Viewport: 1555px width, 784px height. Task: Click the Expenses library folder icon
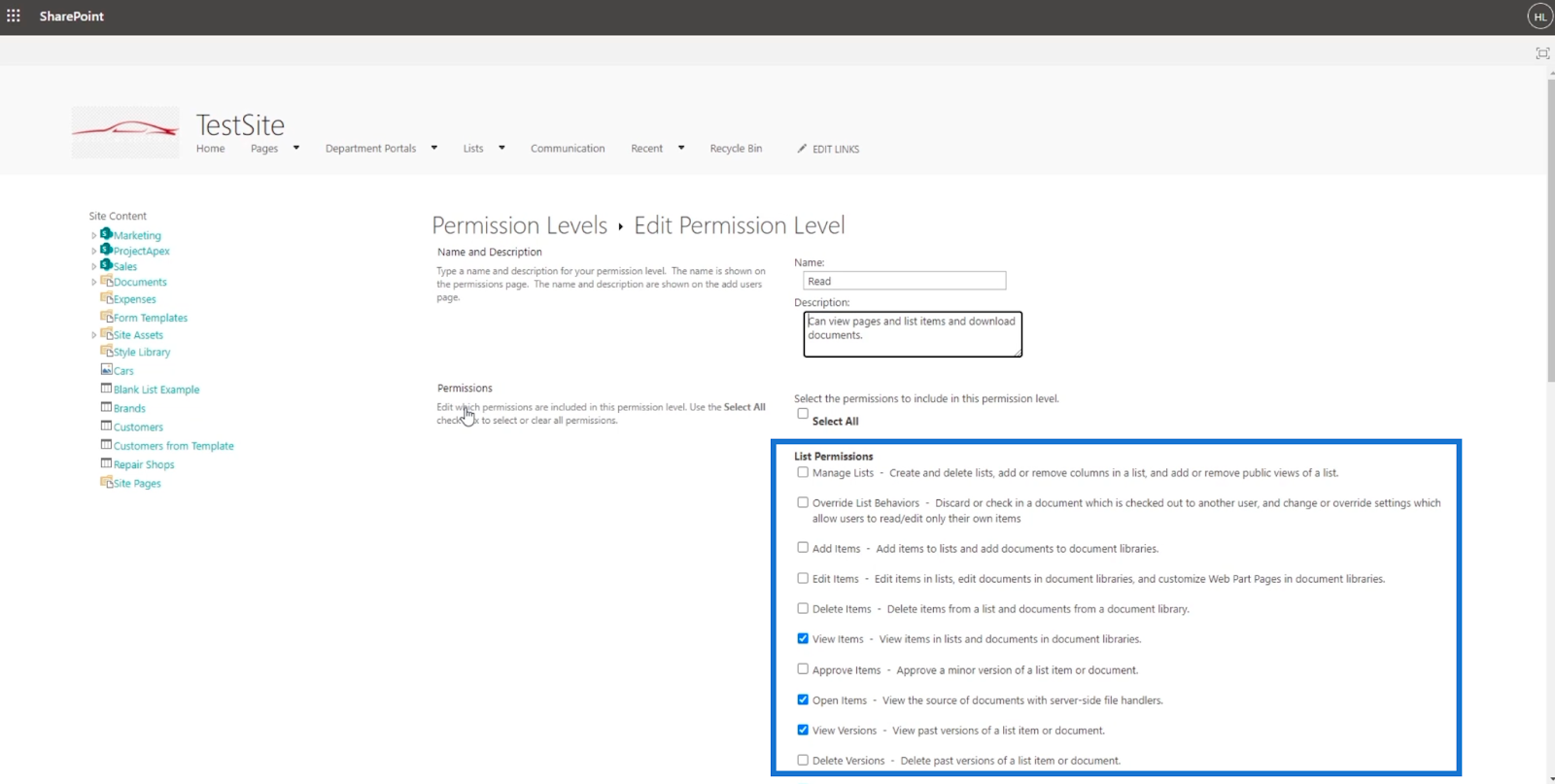tap(107, 298)
